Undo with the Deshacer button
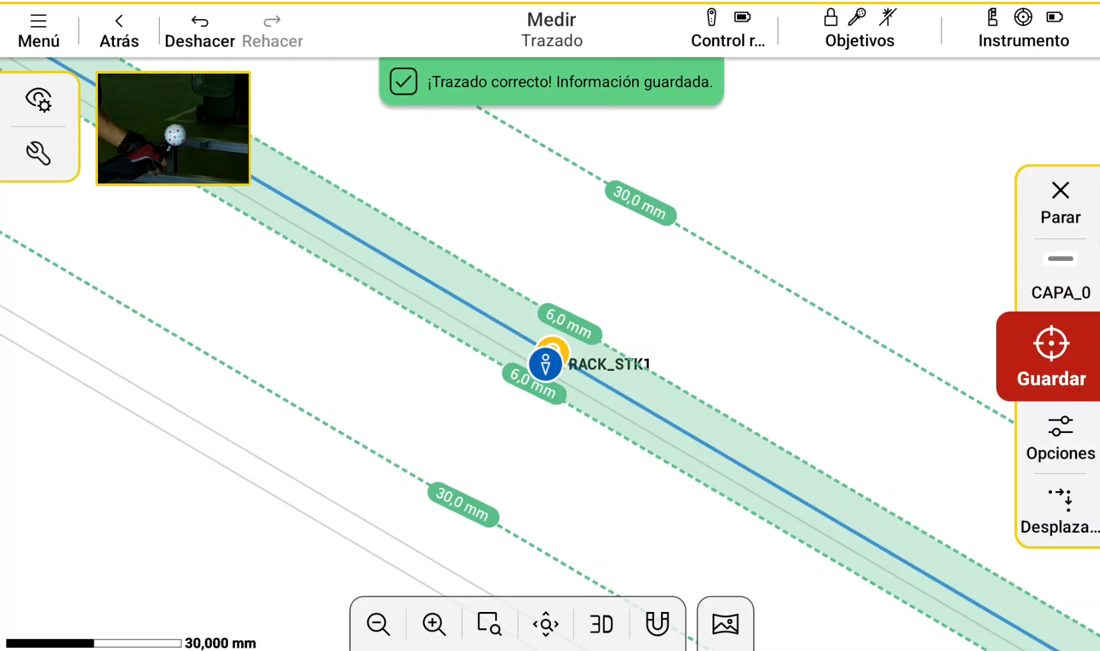 pyautogui.click(x=200, y=31)
